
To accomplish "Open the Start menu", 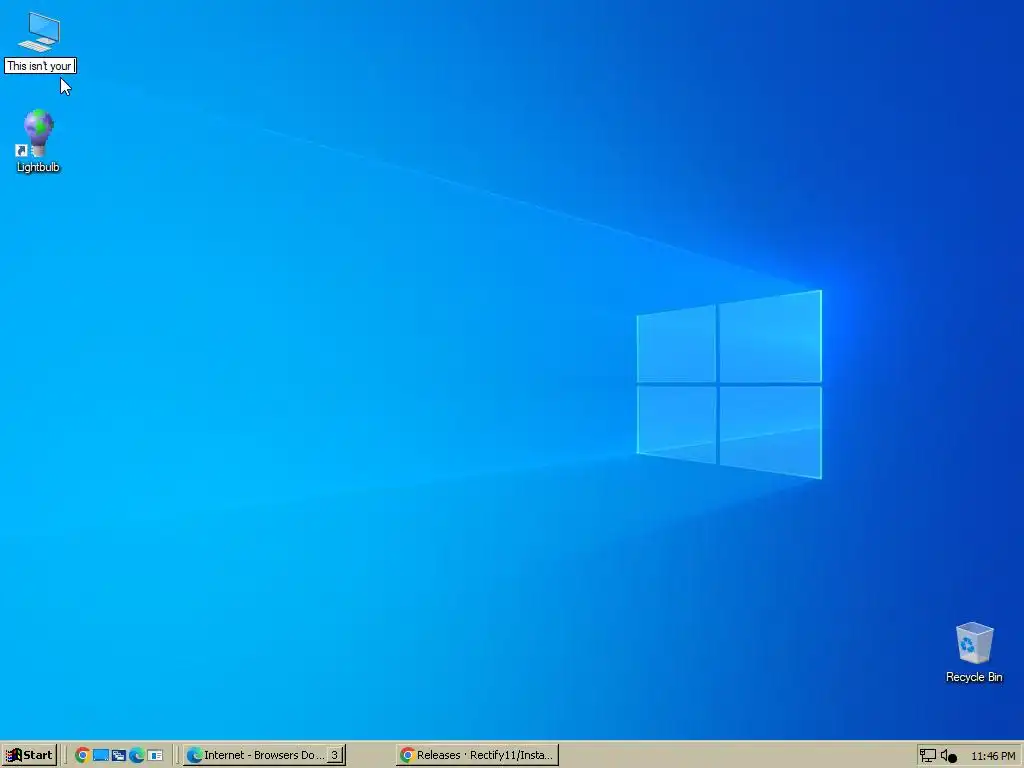I will click(x=29, y=755).
